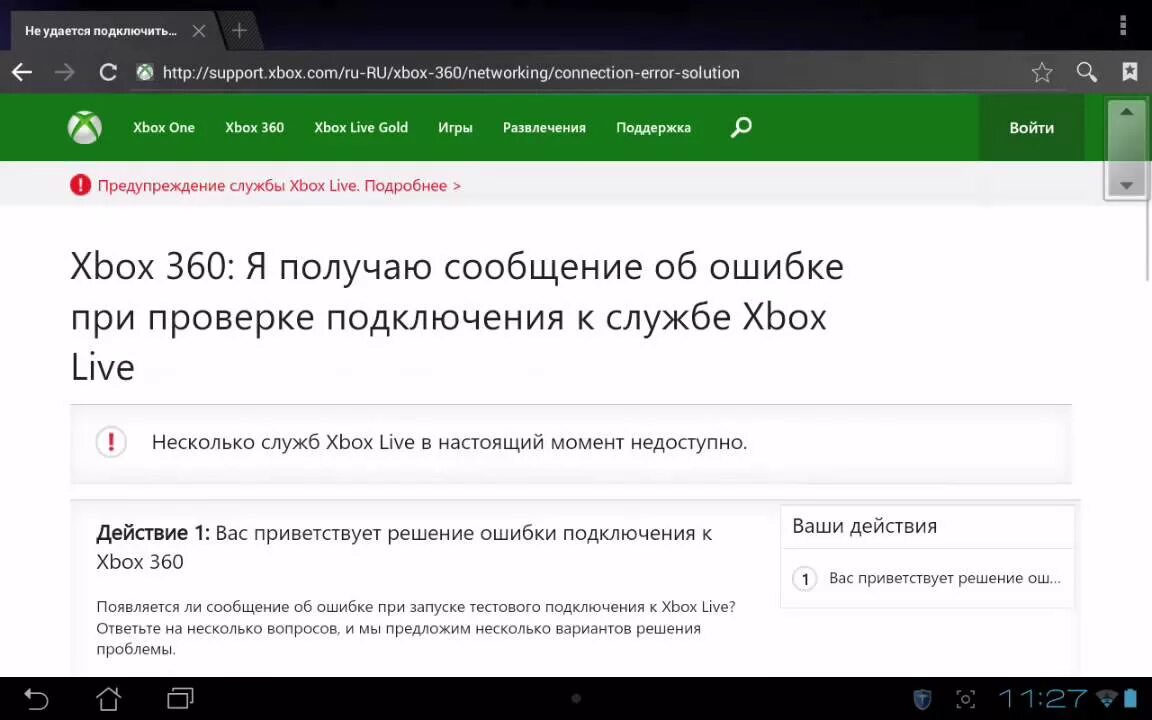
Task: Tap the battery status icon
Action: click(1130, 699)
